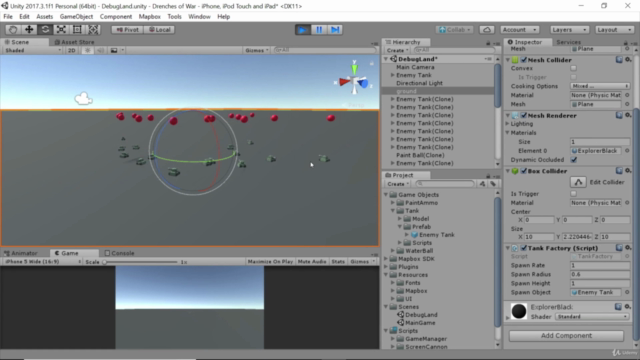Viewport: 640px width, 360px height.
Task: Open the Layers dropdown
Action: tap(569, 30)
